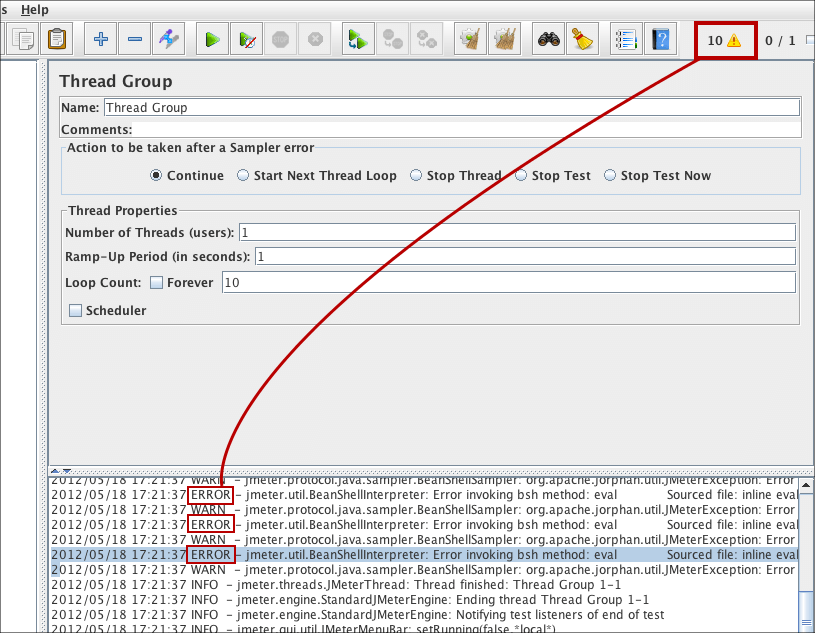The image size is (815, 633).
Task: Click the Number of Threads input field
Action: 517,233
